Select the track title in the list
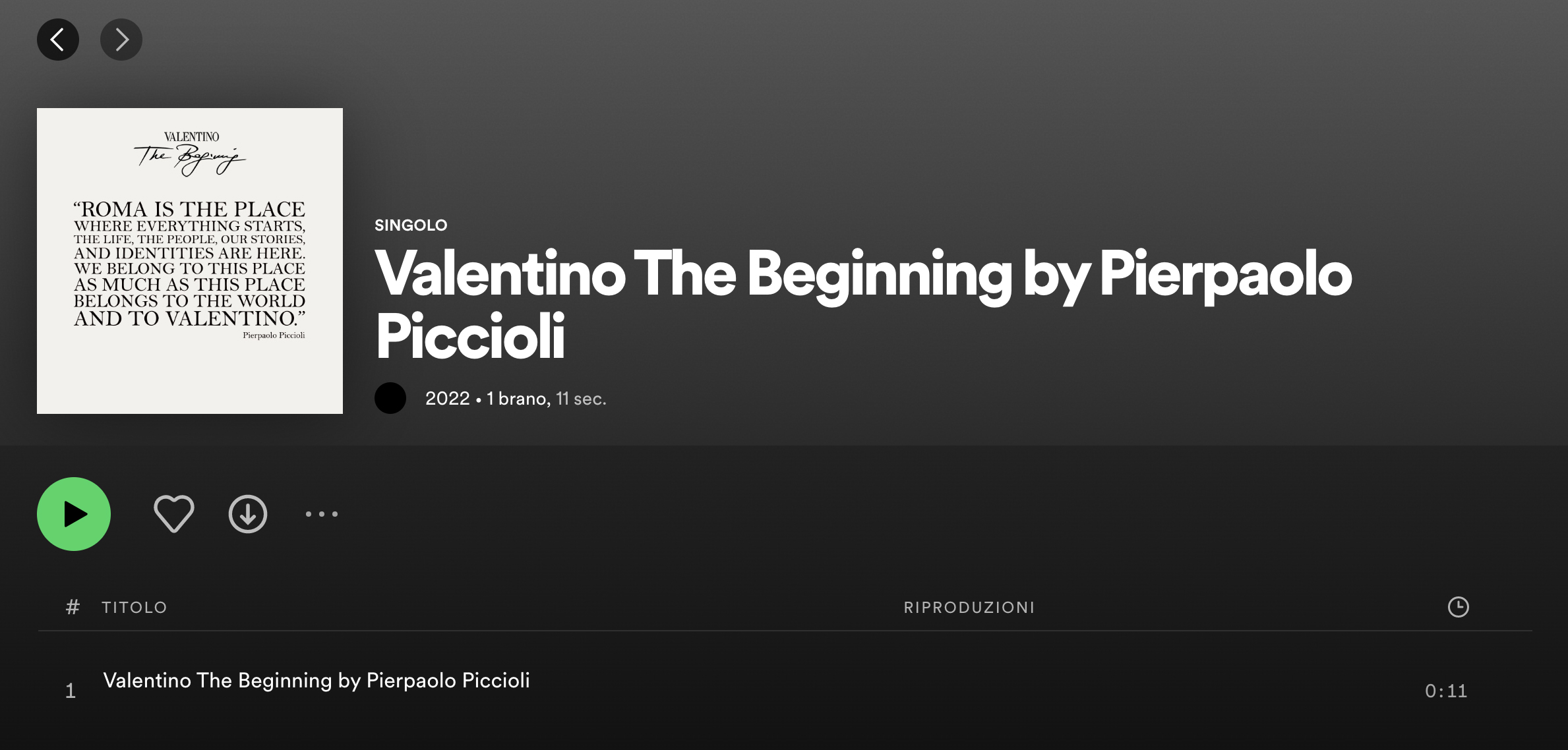 point(317,680)
